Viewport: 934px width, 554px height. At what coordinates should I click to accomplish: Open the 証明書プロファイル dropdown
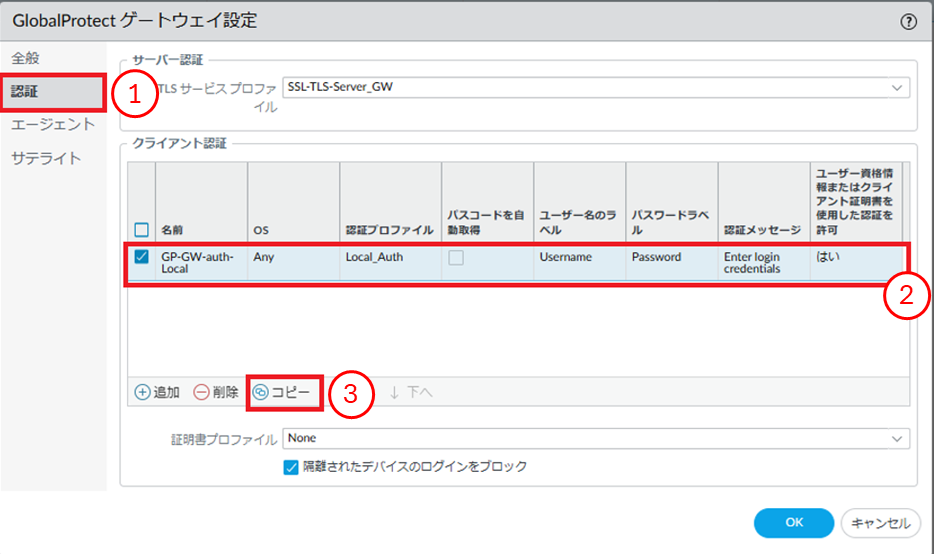point(896,438)
